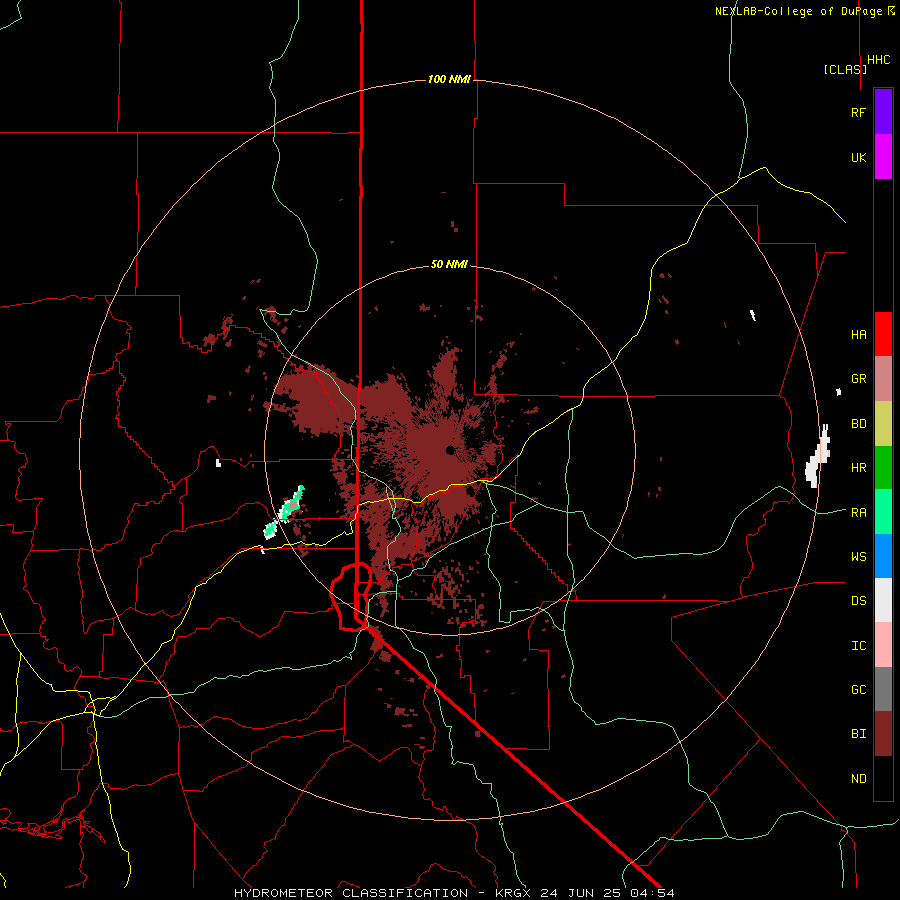Viewport: 900px width, 900px height.
Task: Click the BI legend label
Action: [858, 734]
